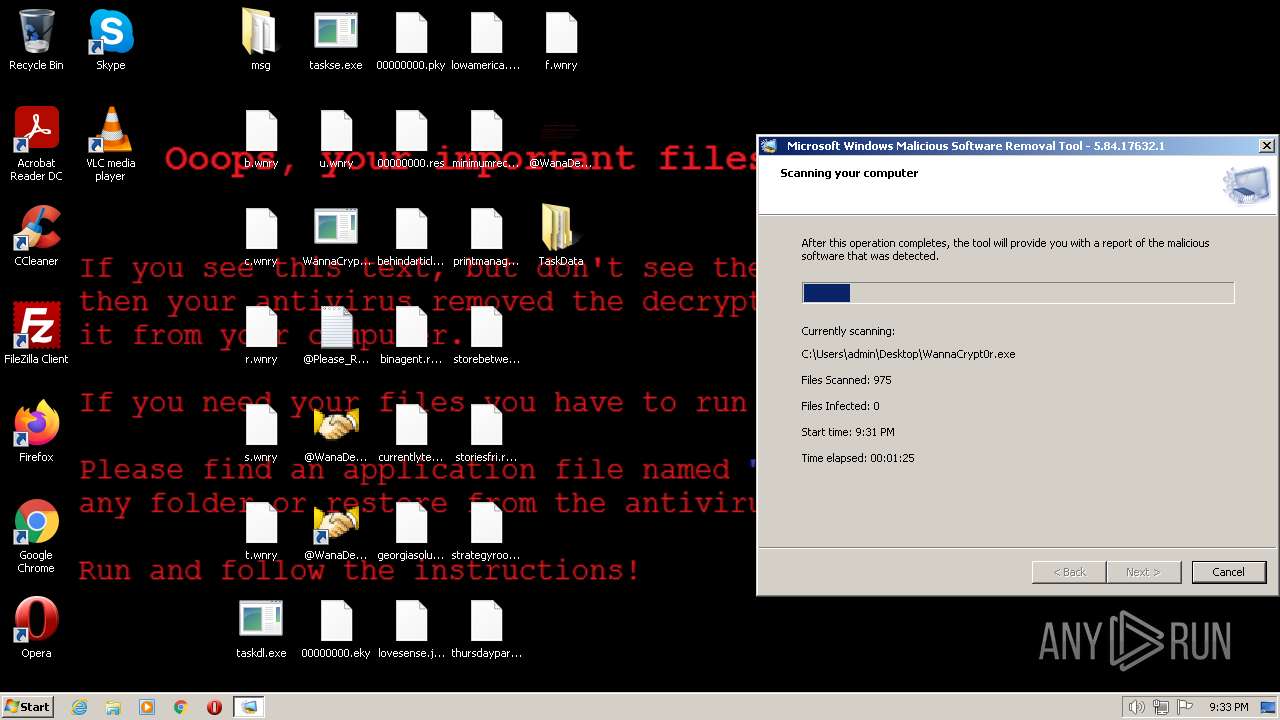Screen dimensions: 1280x720
Task: Select the Acrobat Reader DC shortcut
Action: (x=36, y=144)
